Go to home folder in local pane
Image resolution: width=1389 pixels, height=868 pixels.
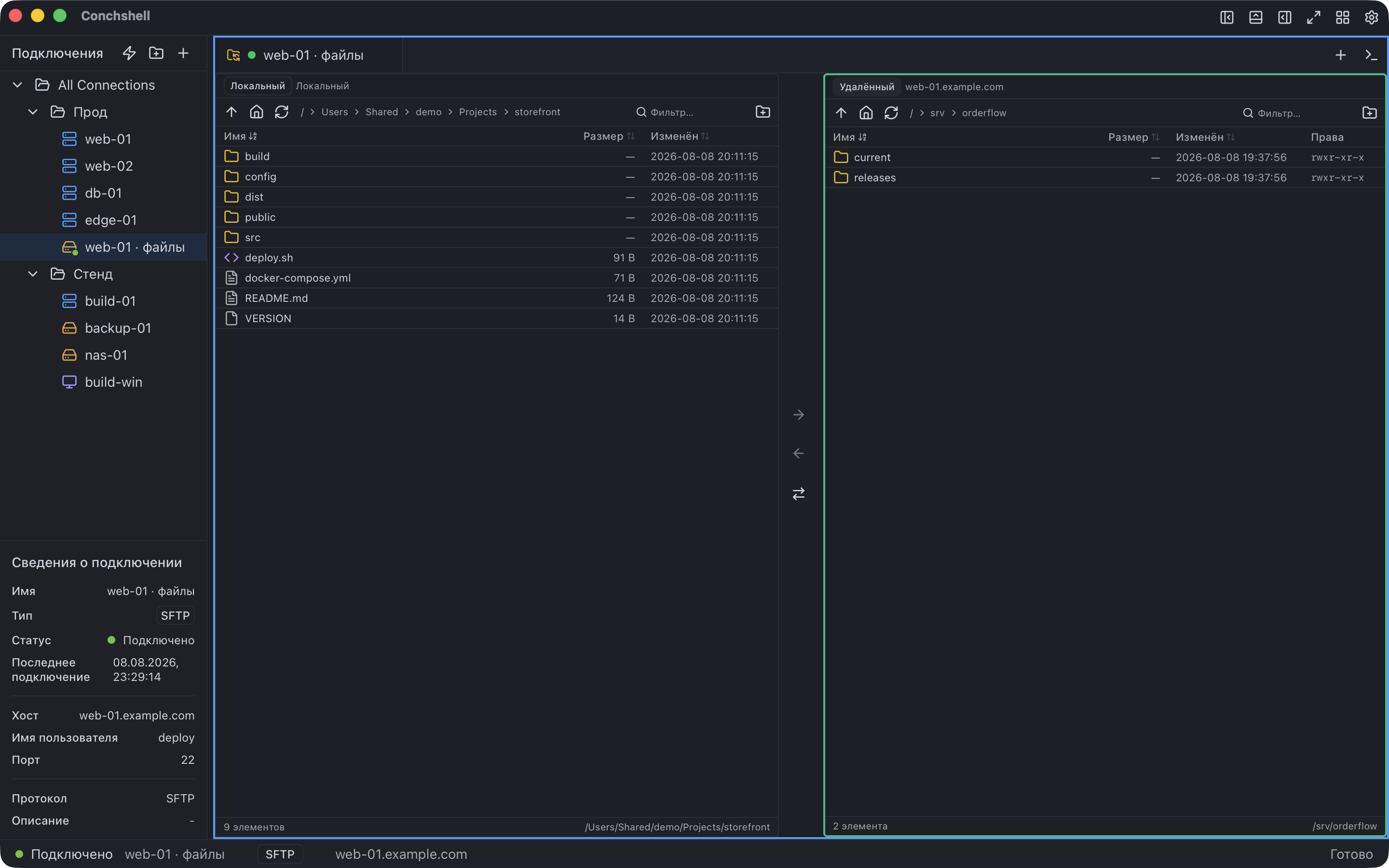click(257, 112)
